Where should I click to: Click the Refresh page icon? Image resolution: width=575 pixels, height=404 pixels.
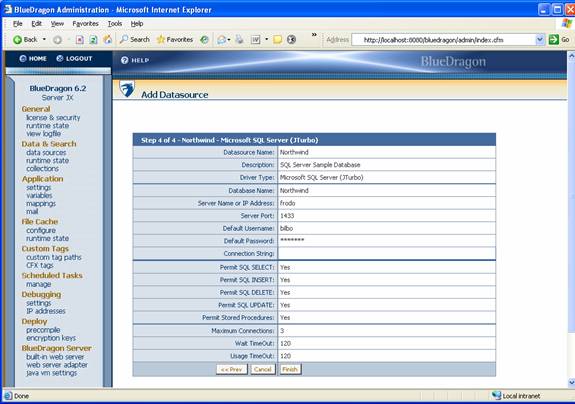(94, 40)
